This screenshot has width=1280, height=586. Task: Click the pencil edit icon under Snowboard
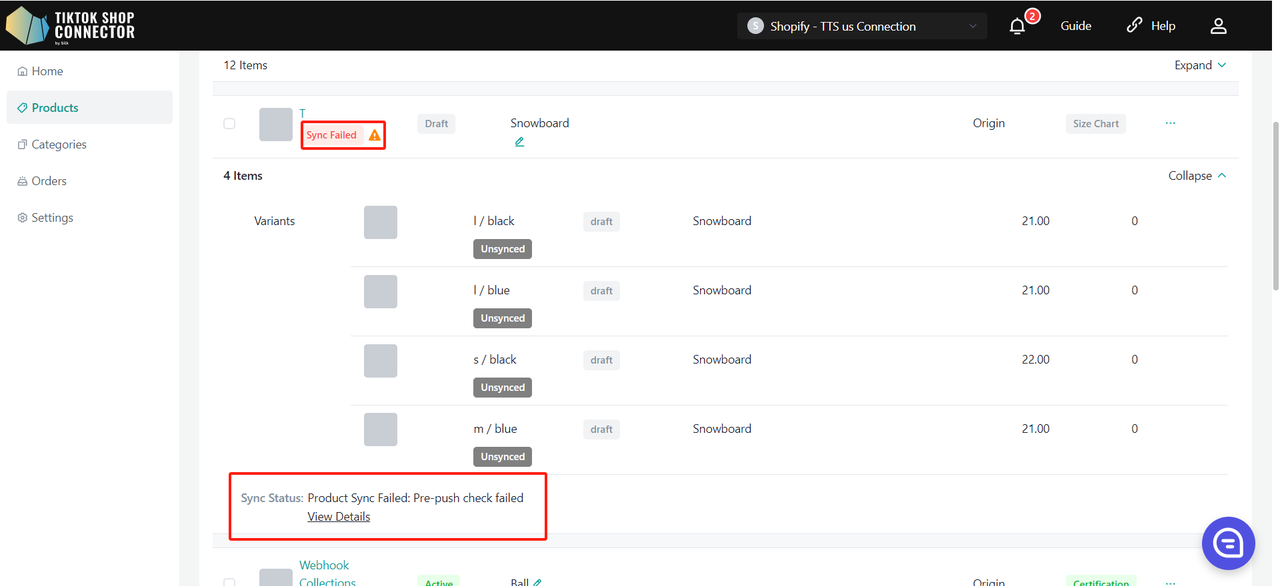pos(519,142)
